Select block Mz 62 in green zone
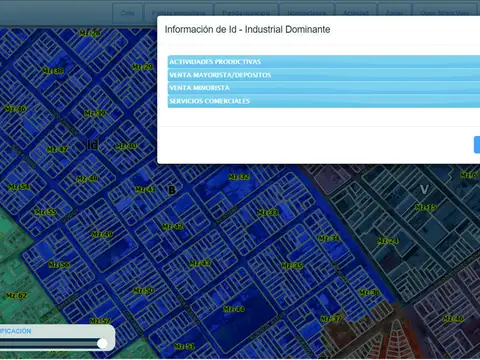 [x=16, y=295]
